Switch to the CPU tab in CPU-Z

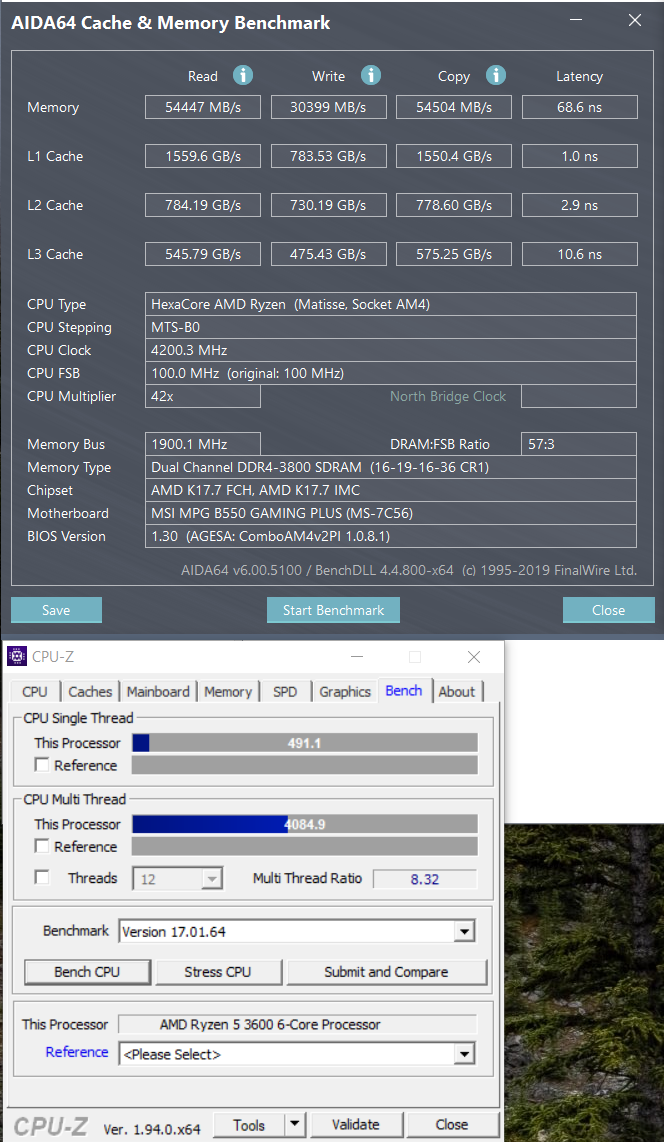point(34,692)
